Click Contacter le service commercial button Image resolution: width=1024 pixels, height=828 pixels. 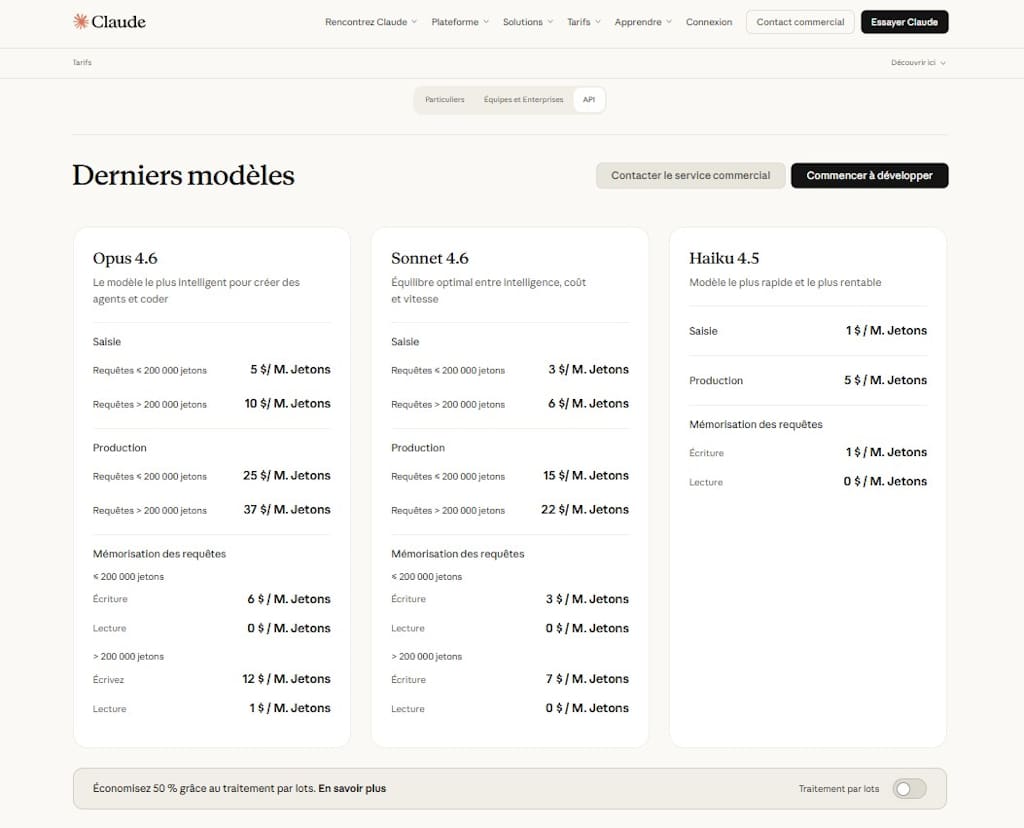pyautogui.click(x=690, y=176)
